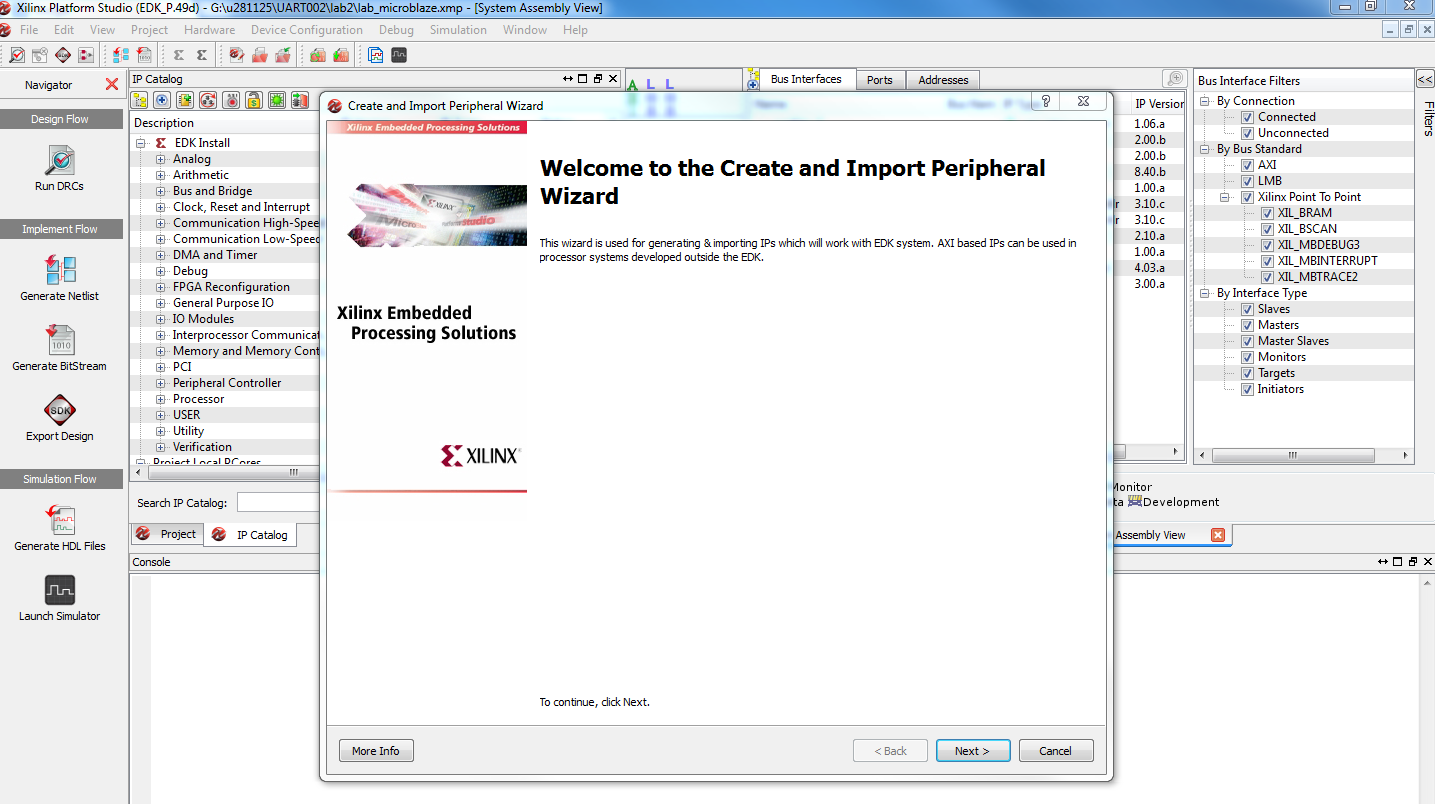Open the File menu

(29, 30)
